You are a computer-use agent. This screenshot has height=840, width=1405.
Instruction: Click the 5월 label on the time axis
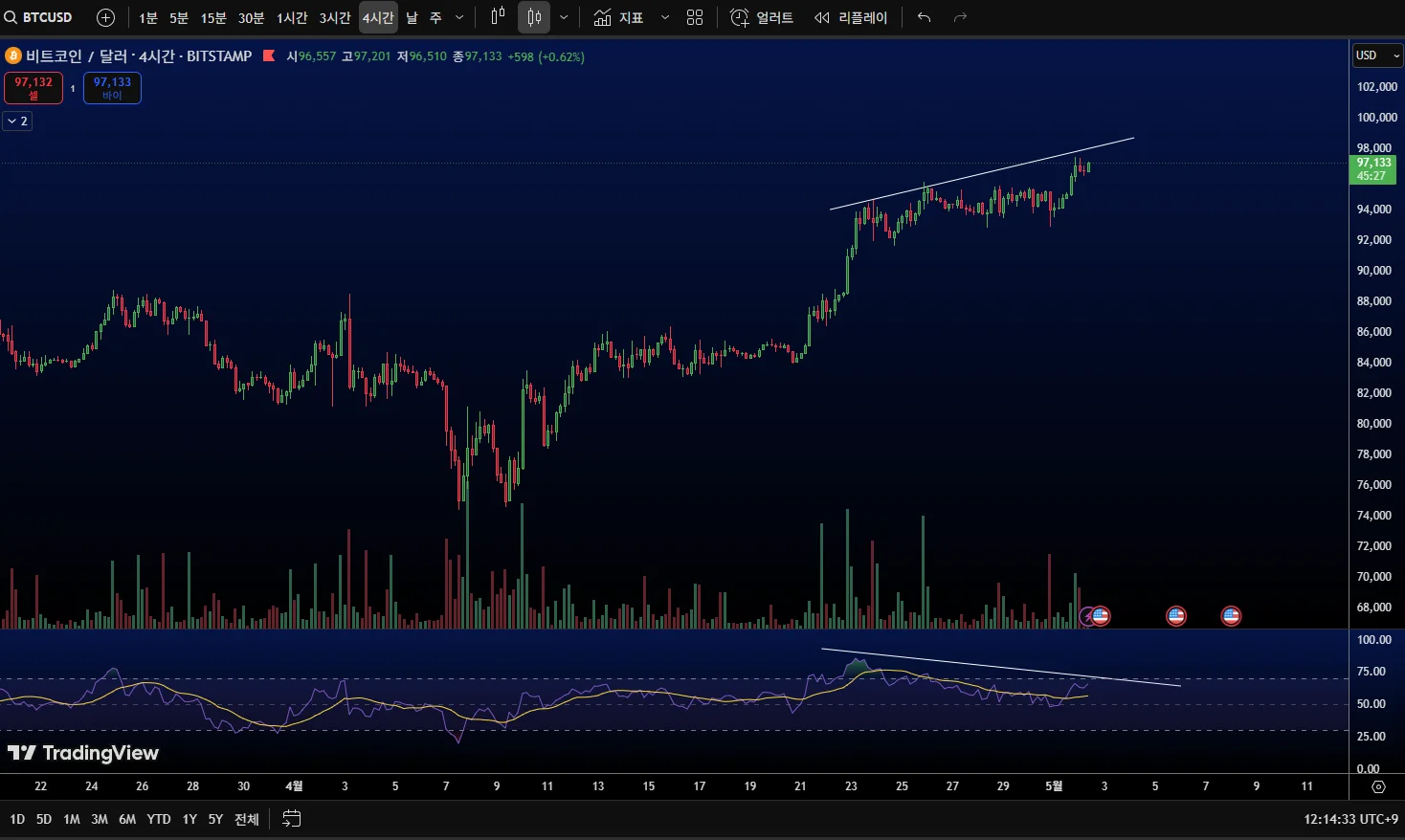[1054, 786]
